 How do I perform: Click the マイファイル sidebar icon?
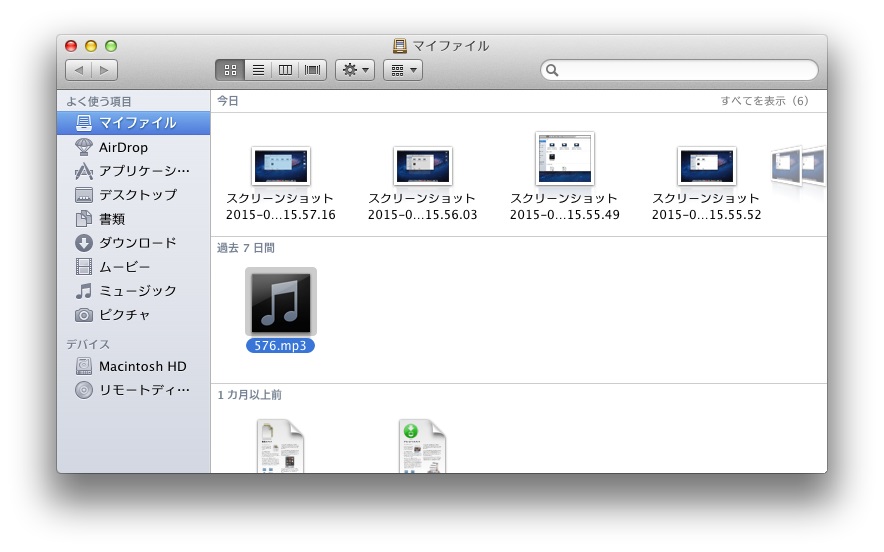(84, 123)
